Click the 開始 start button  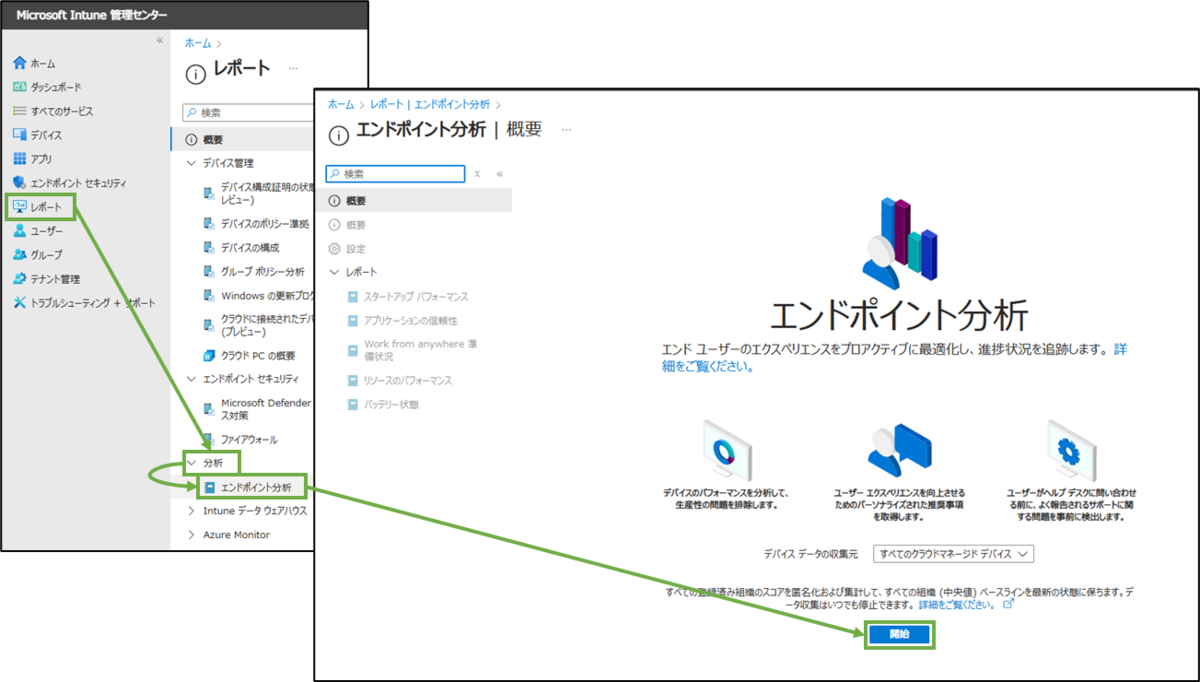tap(899, 635)
